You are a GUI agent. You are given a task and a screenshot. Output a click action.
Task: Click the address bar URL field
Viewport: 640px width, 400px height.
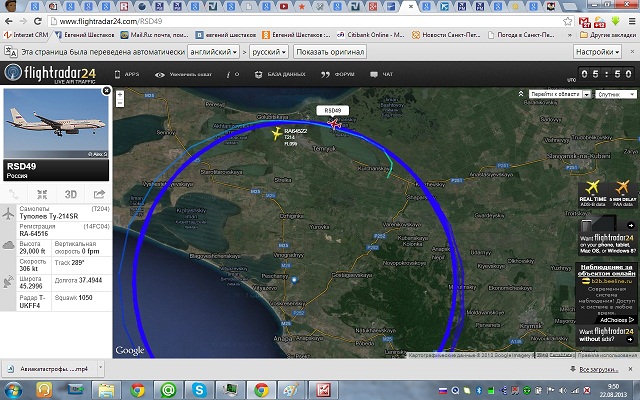[306, 21]
